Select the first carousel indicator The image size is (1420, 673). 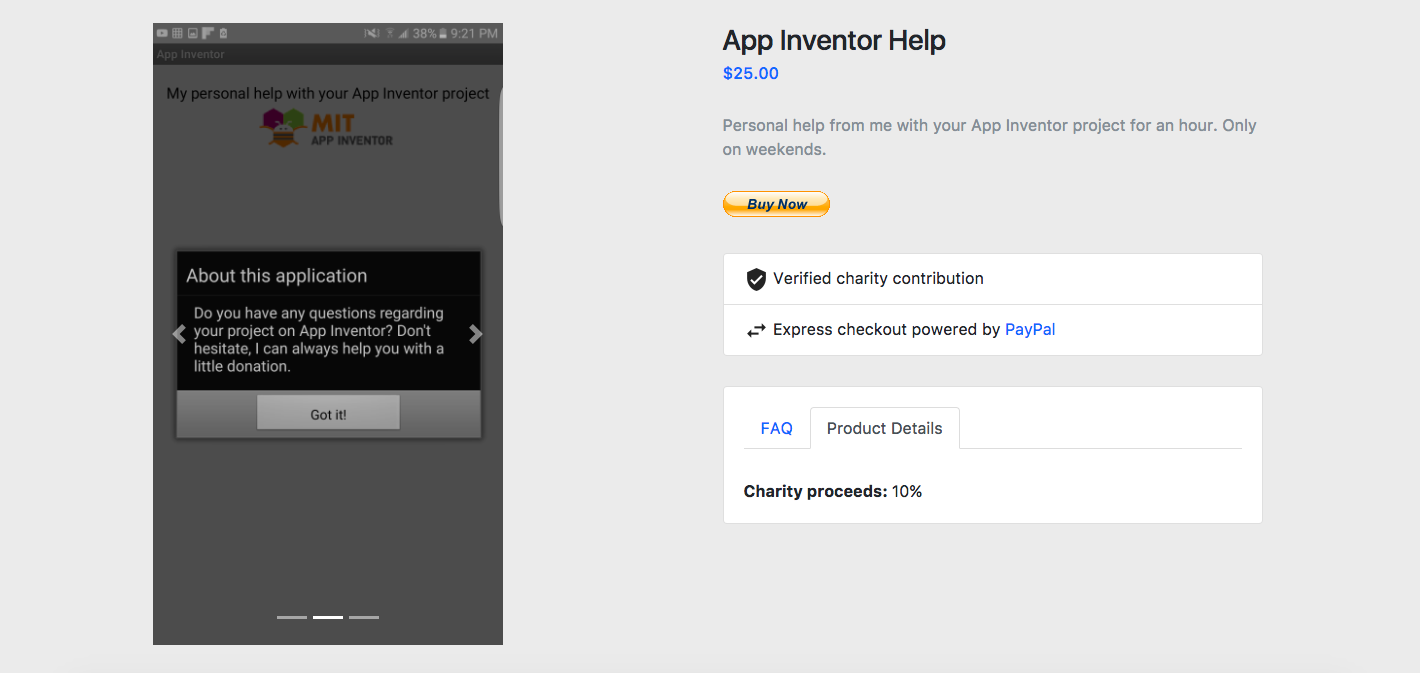click(x=292, y=617)
